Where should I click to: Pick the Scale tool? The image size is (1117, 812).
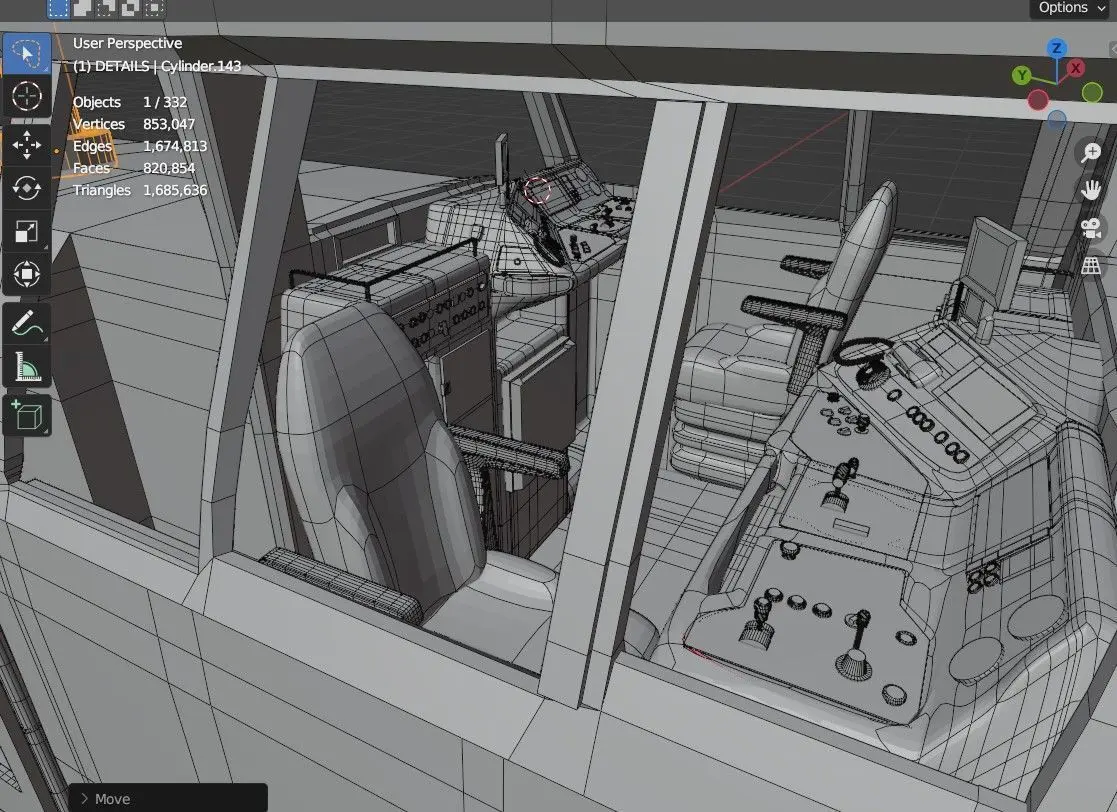tap(27, 231)
